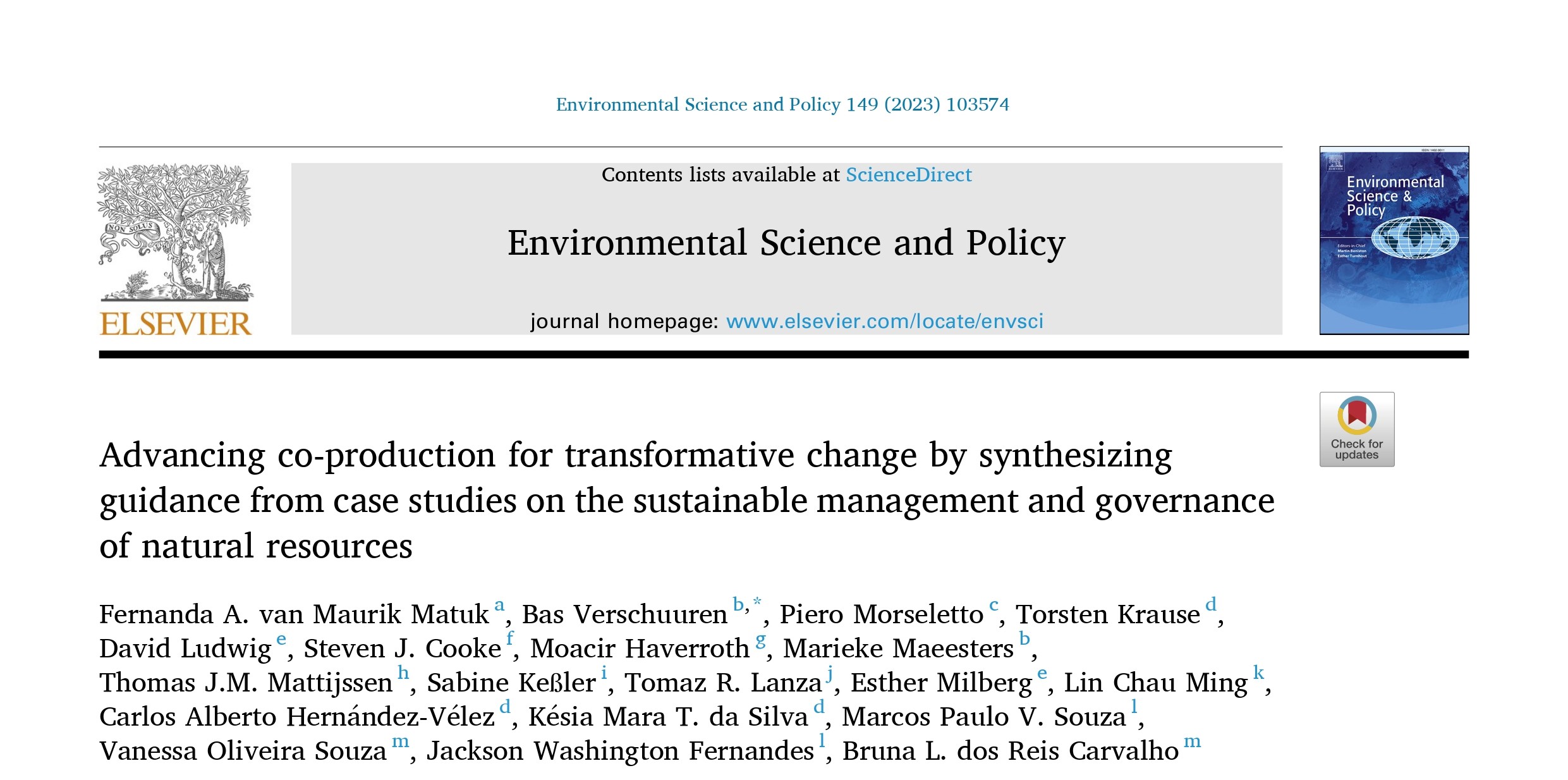Viewport: 1568px width, 780px height.
Task: Click affiliation superscript j after Tomaz R. Lanza
Action: pyautogui.click(x=830, y=673)
